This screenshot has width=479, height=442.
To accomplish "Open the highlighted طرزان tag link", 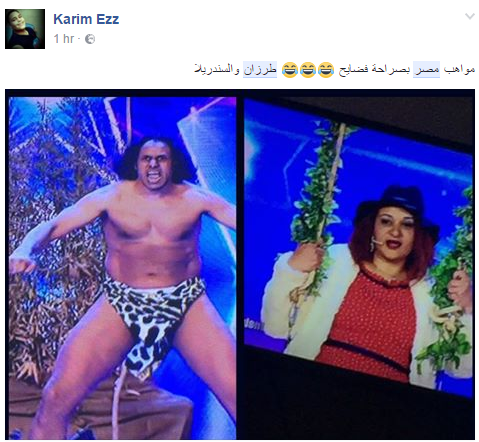I will [x=260, y=70].
